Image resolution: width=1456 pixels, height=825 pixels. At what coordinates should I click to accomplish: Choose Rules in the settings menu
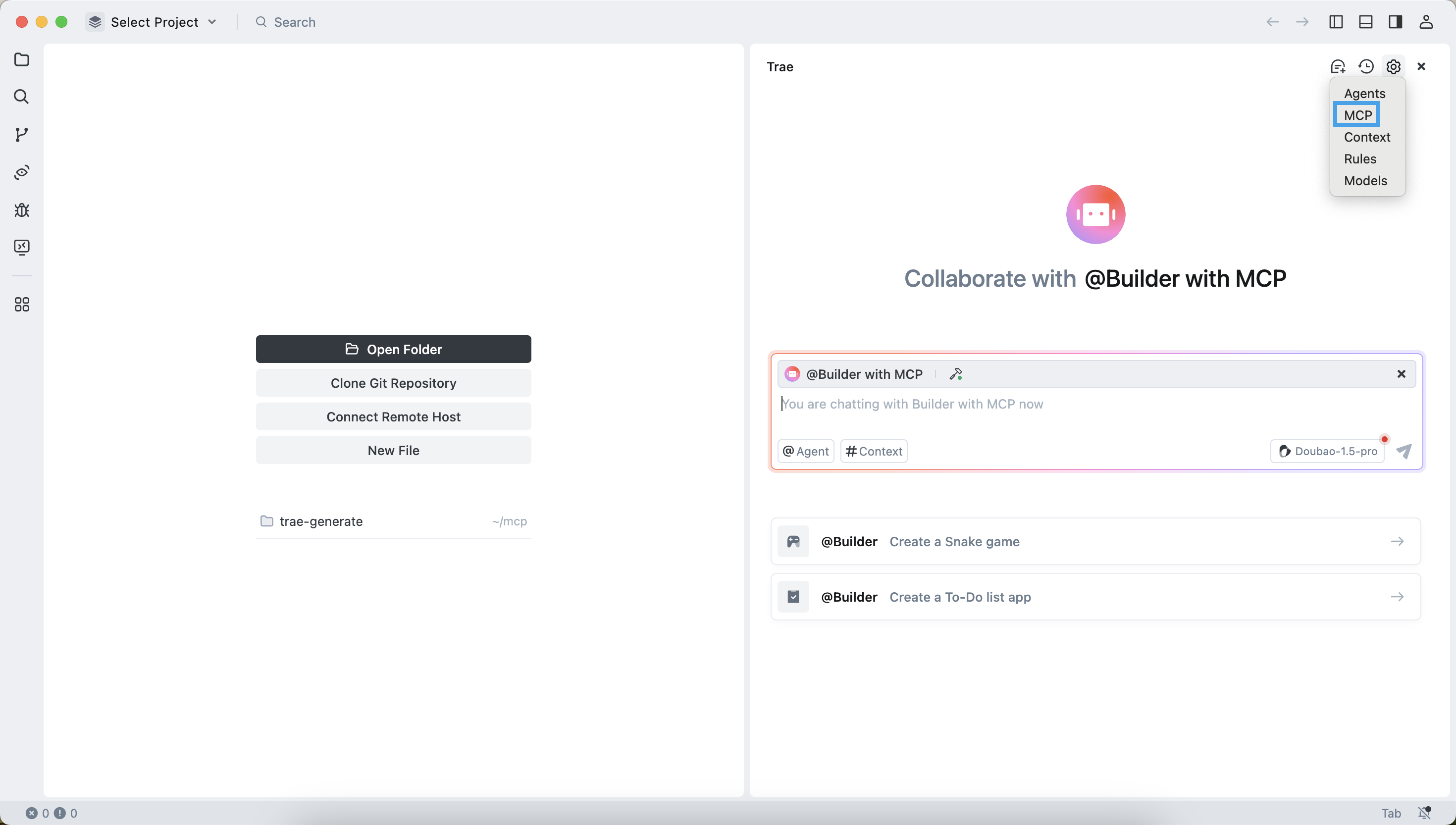click(1360, 158)
